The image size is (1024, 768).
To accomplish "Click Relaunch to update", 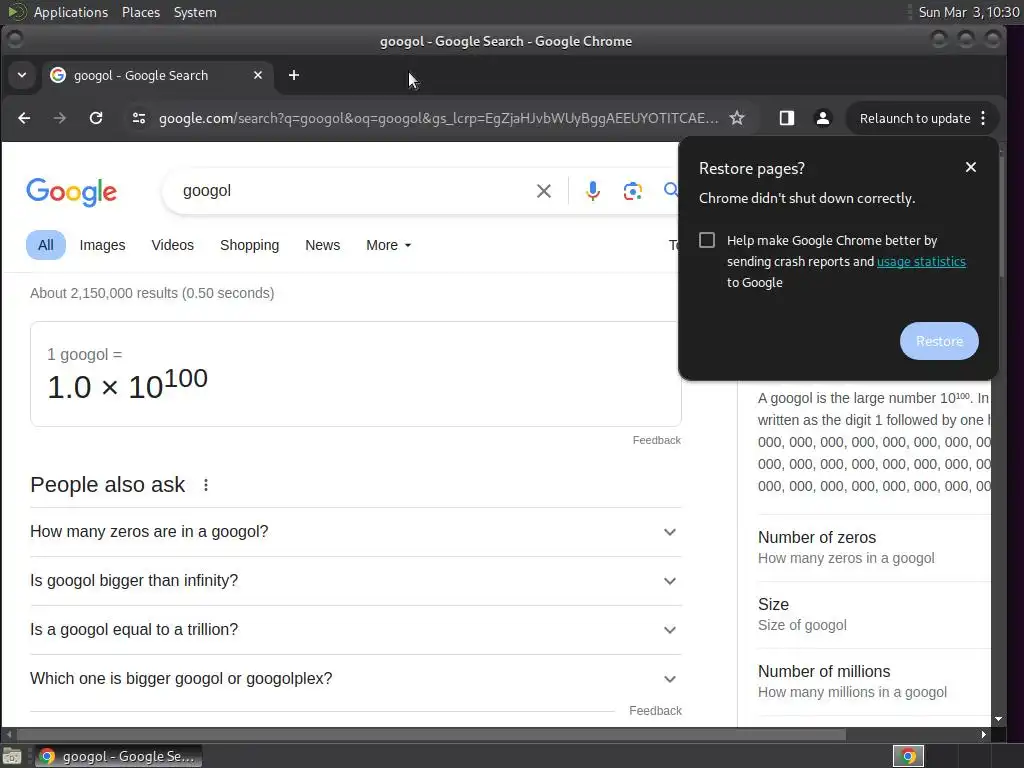I will [914, 118].
